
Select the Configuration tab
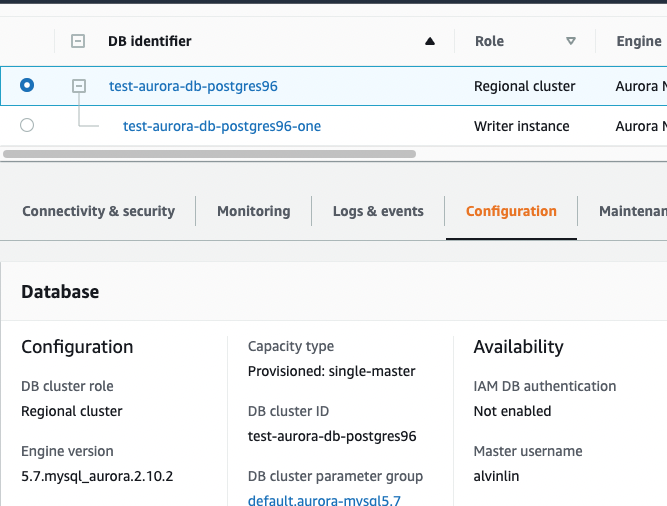tap(511, 211)
